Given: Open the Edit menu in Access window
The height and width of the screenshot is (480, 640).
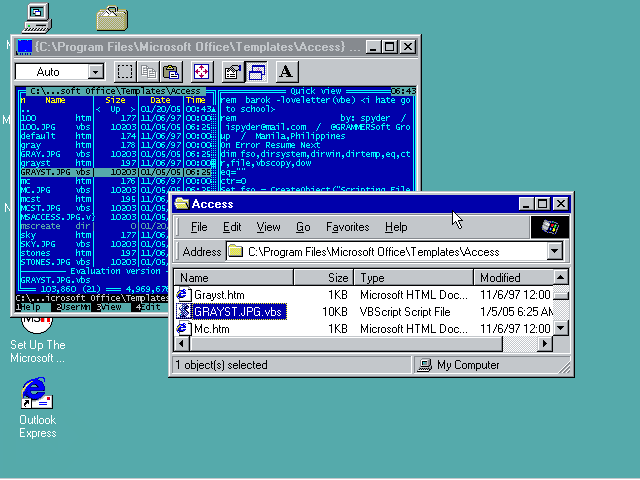Looking at the screenshot, I should [232, 227].
